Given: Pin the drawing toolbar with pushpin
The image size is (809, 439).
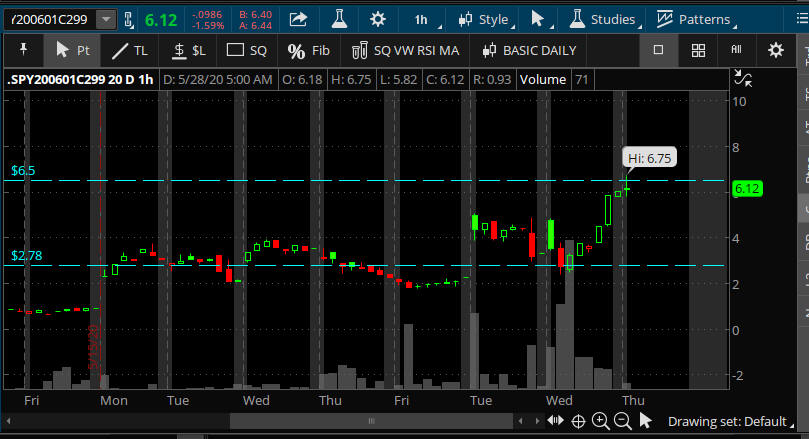Looking at the screenshot, I should [24, 49].
